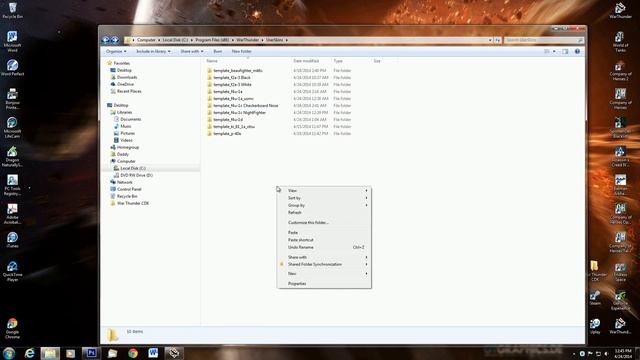
Task: Select Customize this folder option
Action: tap(324, 223)
